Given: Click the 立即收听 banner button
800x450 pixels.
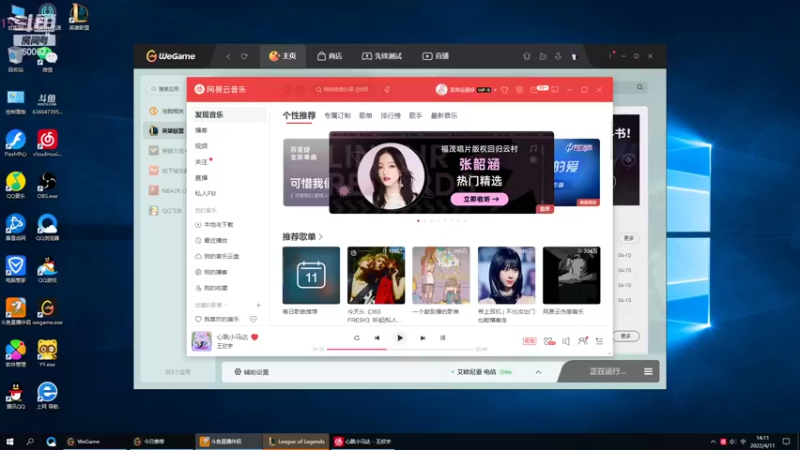Looking at the screenshot, I should (x=480, y=199).
